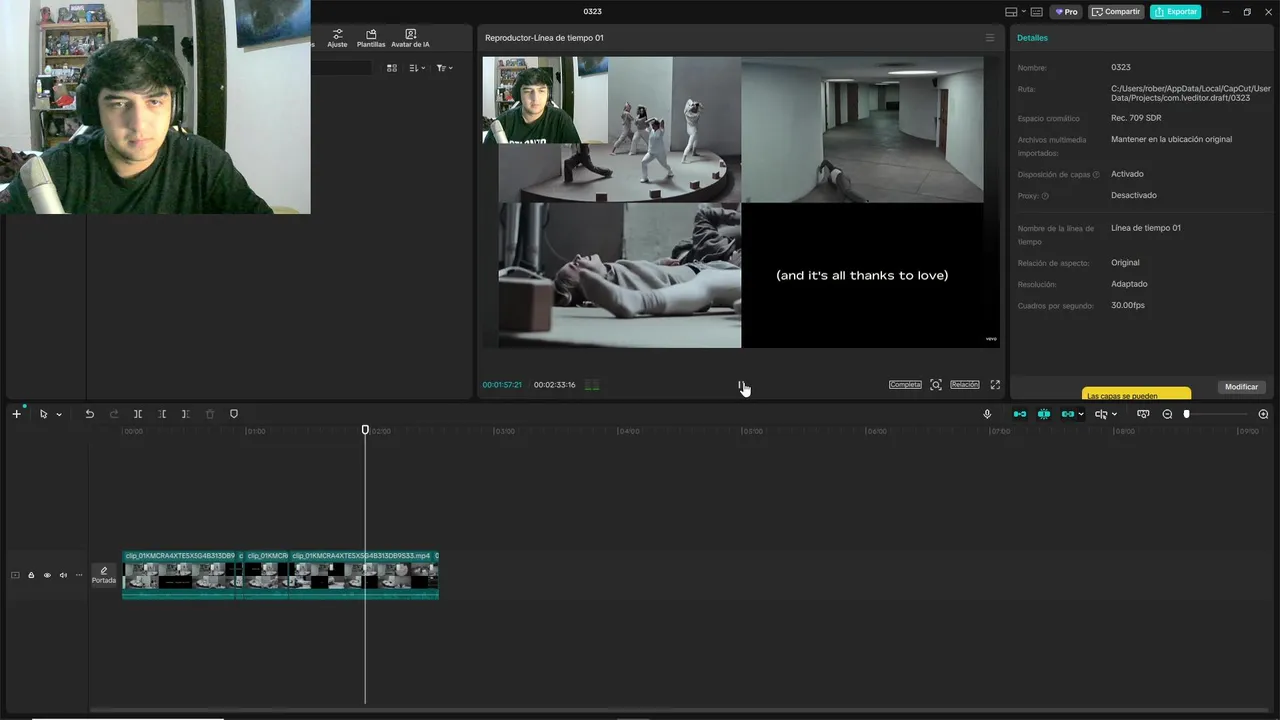Click the Proxy info icon in Detalles
The height and width of the screenshot is (720, 1280).
pyautogui.click(x=1045, y=196)
